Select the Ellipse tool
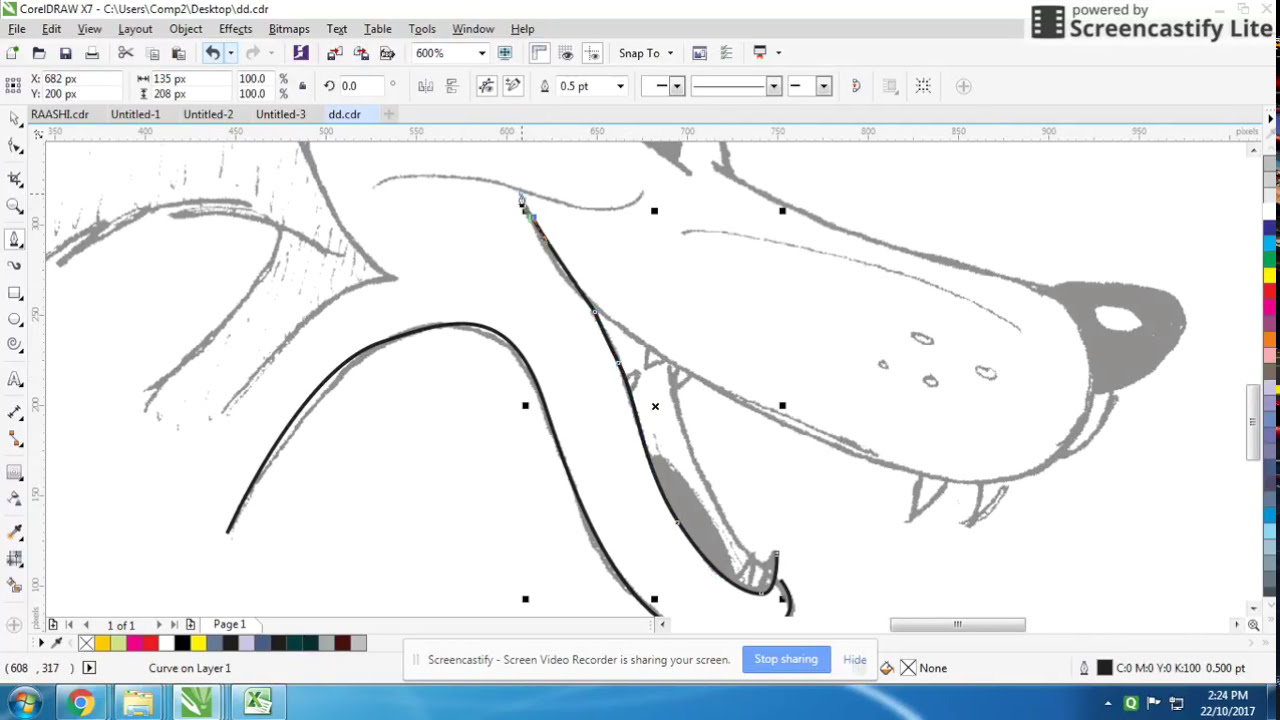Screen dimensions: 1280x720 tap(15, 319)
